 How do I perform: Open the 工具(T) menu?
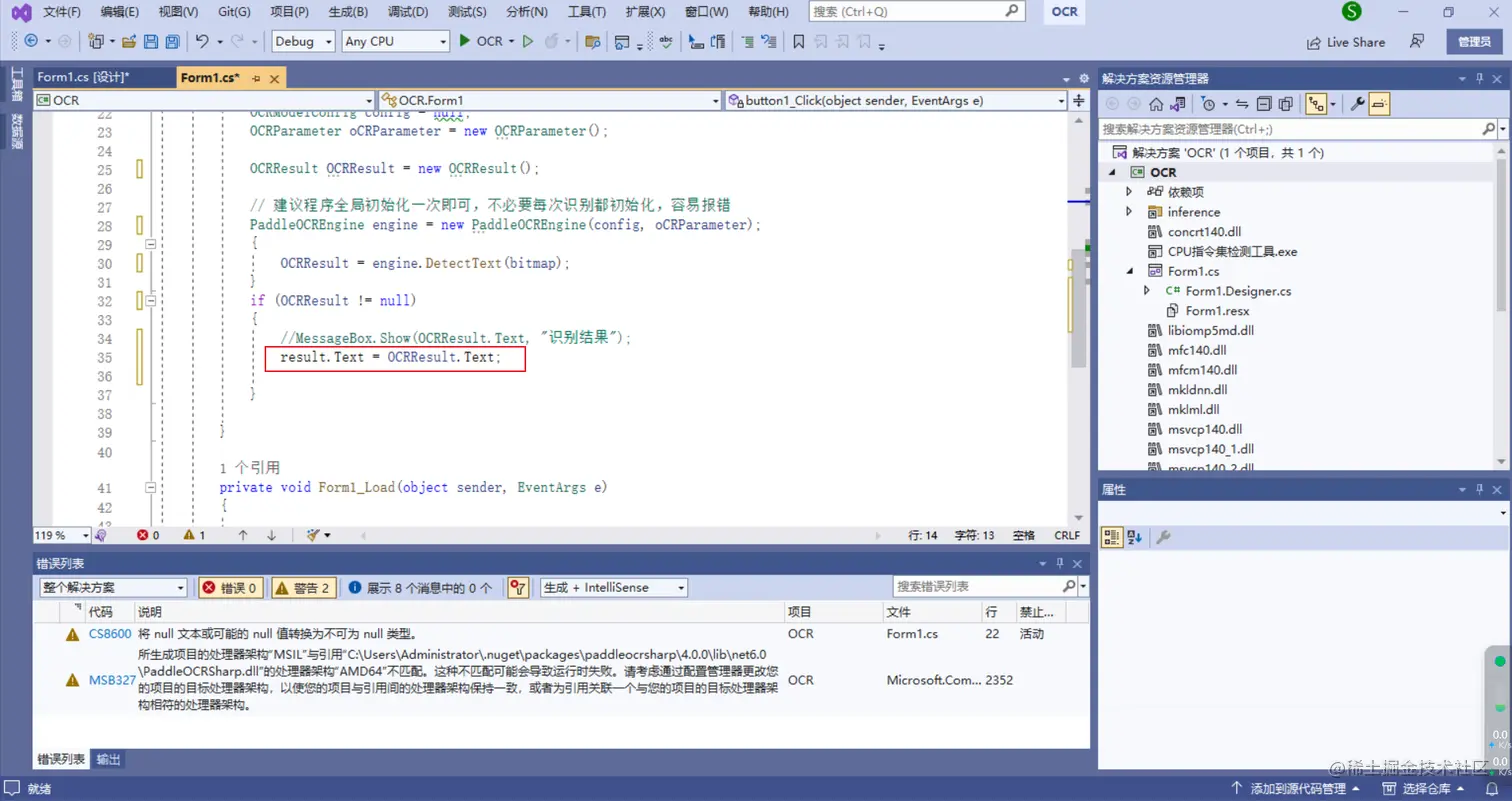586,12
